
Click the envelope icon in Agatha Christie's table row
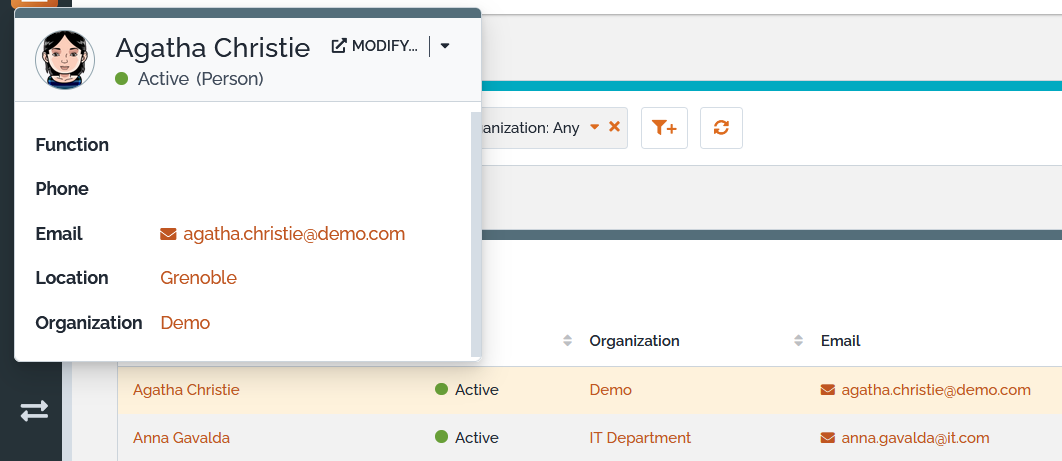(x=827, y=390)
